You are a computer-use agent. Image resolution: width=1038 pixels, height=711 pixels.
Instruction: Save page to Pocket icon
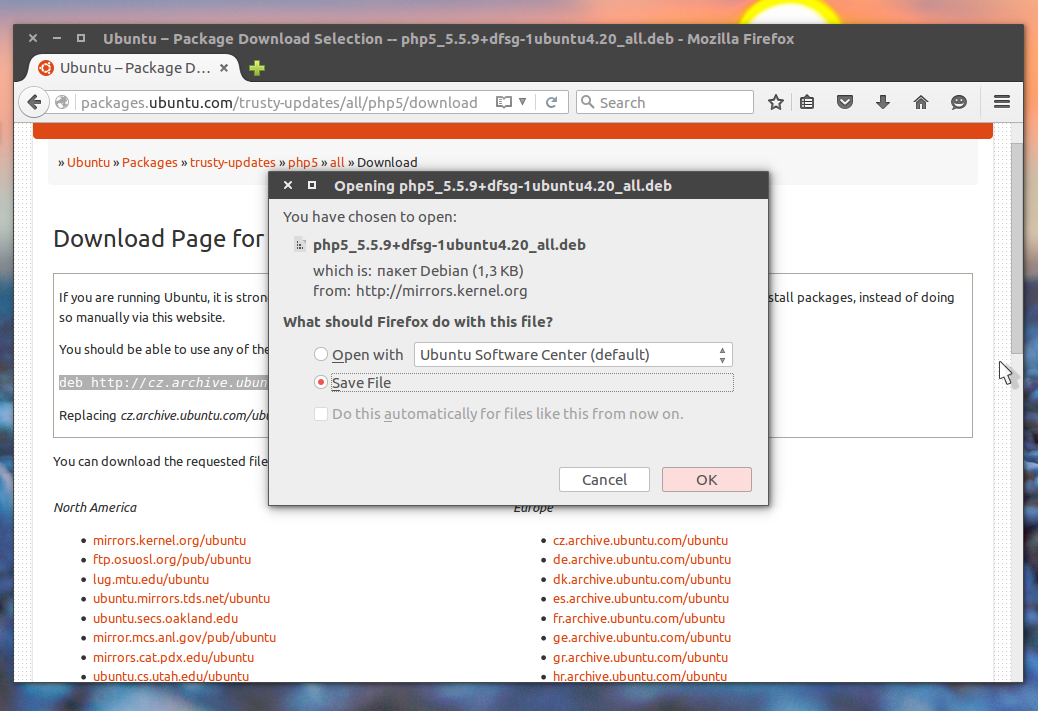pyautogui.click(x=845, y=102)
